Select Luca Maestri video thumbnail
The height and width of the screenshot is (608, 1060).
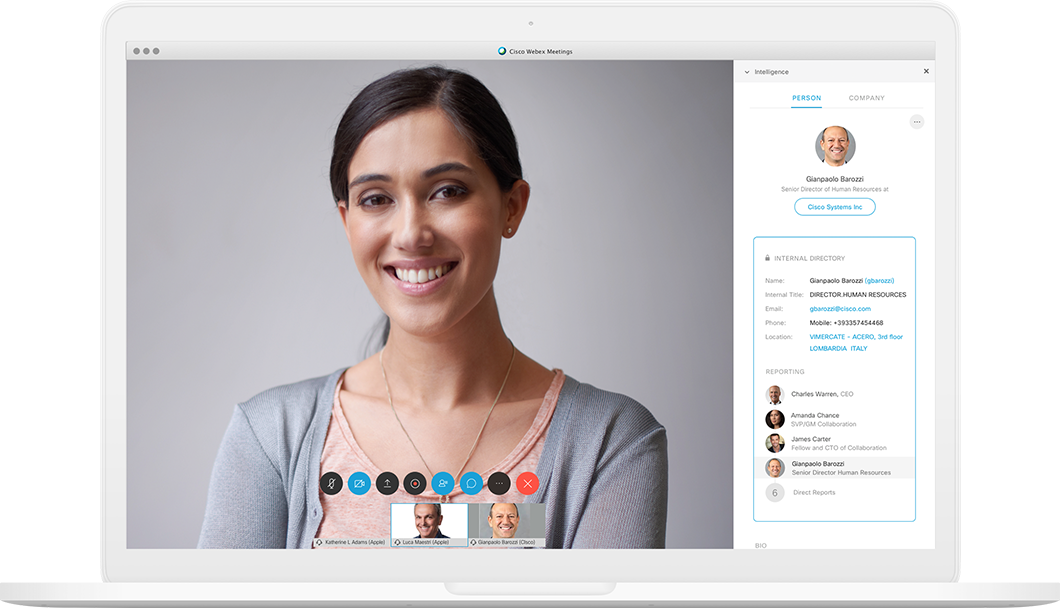[429, 521]
